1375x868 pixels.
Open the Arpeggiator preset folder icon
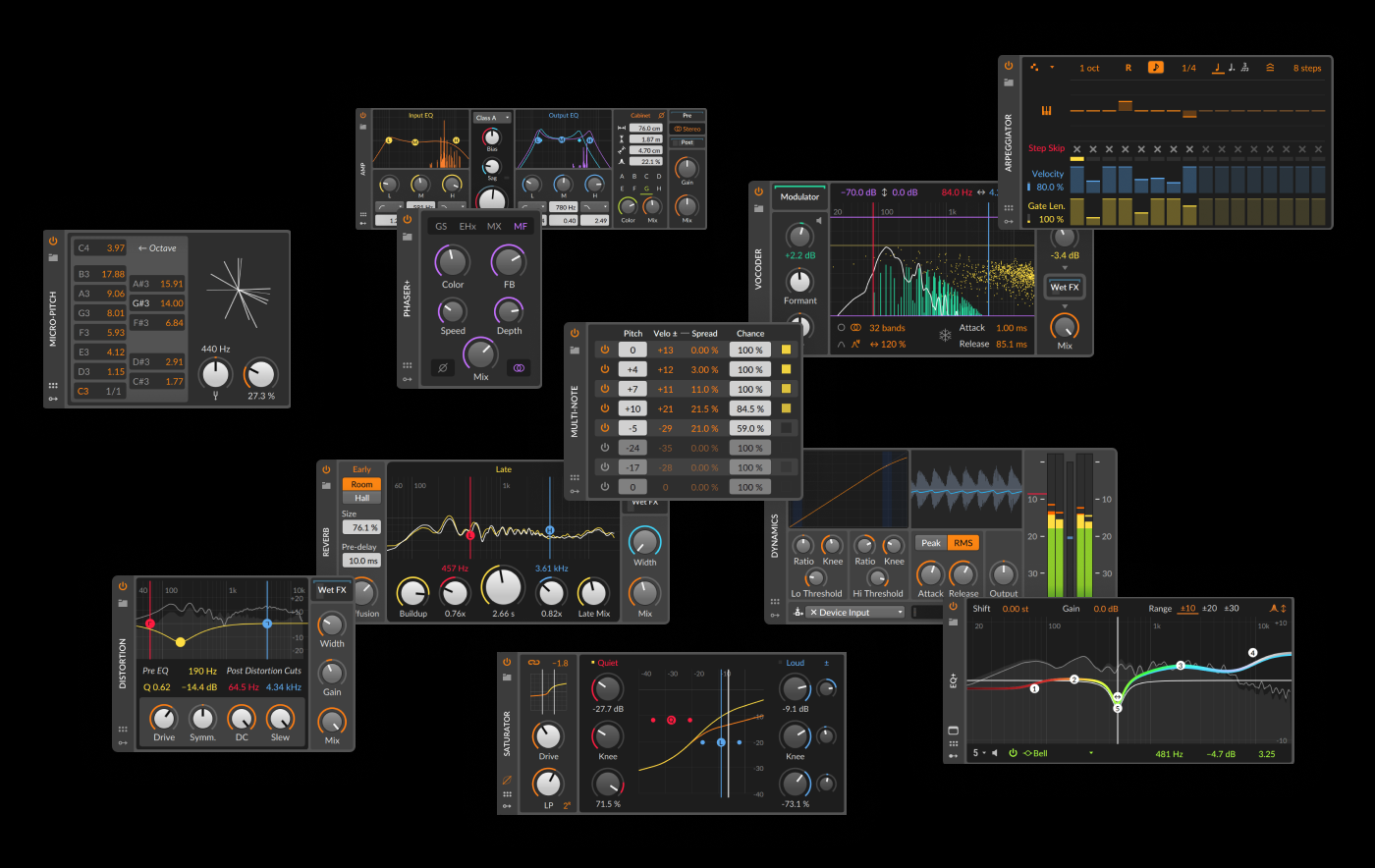[x=1008, y=83]
